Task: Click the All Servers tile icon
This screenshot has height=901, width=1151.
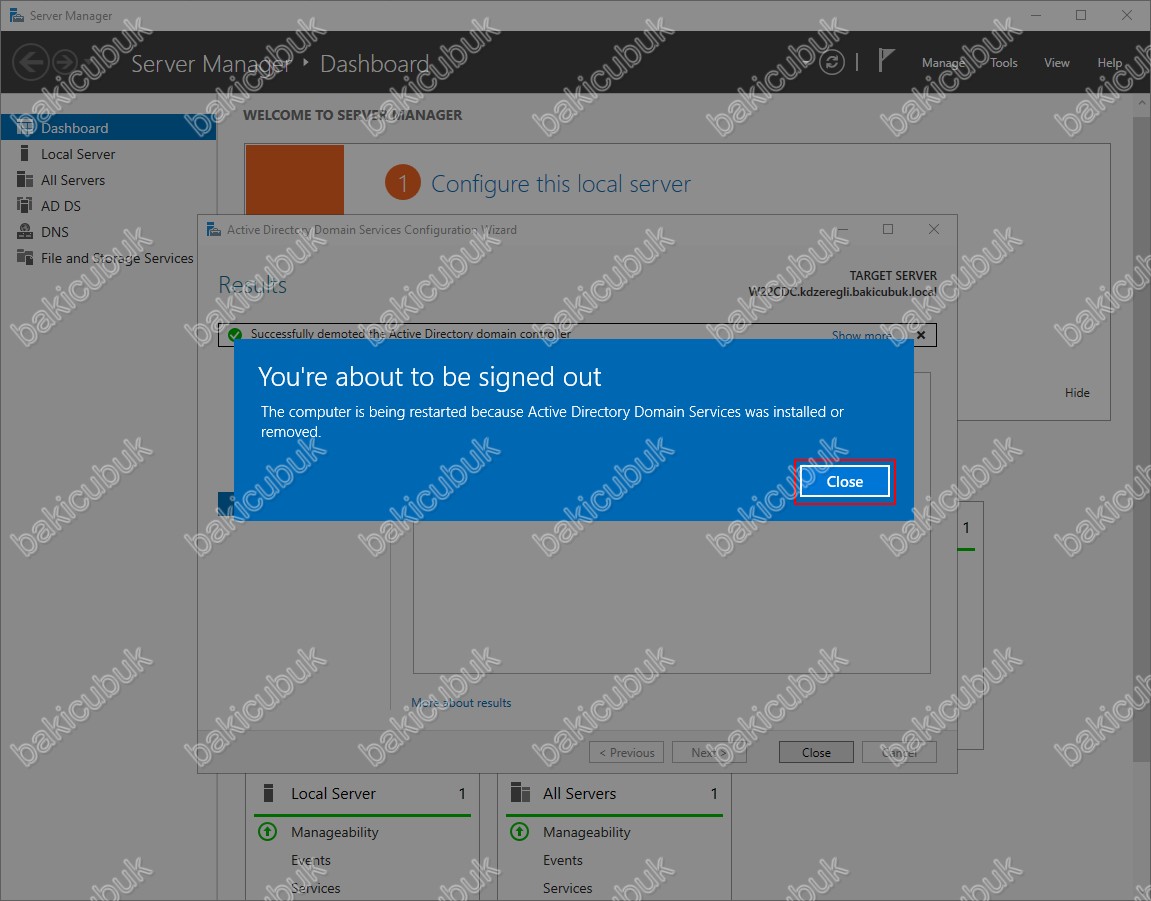Action: point(520,793)
